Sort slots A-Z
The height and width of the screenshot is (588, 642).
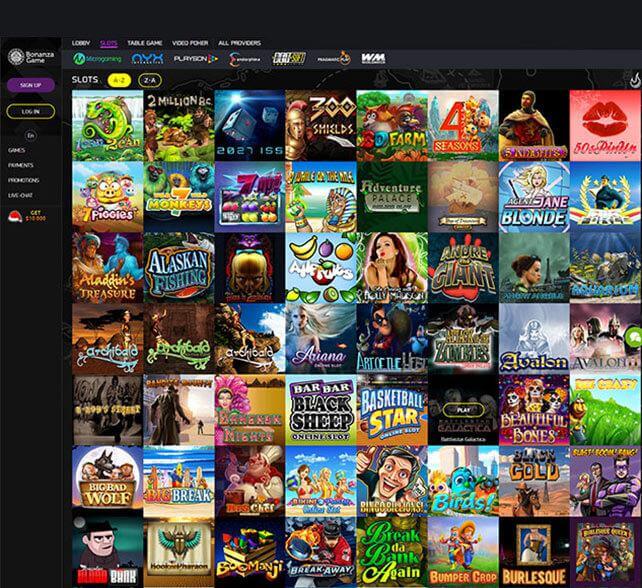119,80
